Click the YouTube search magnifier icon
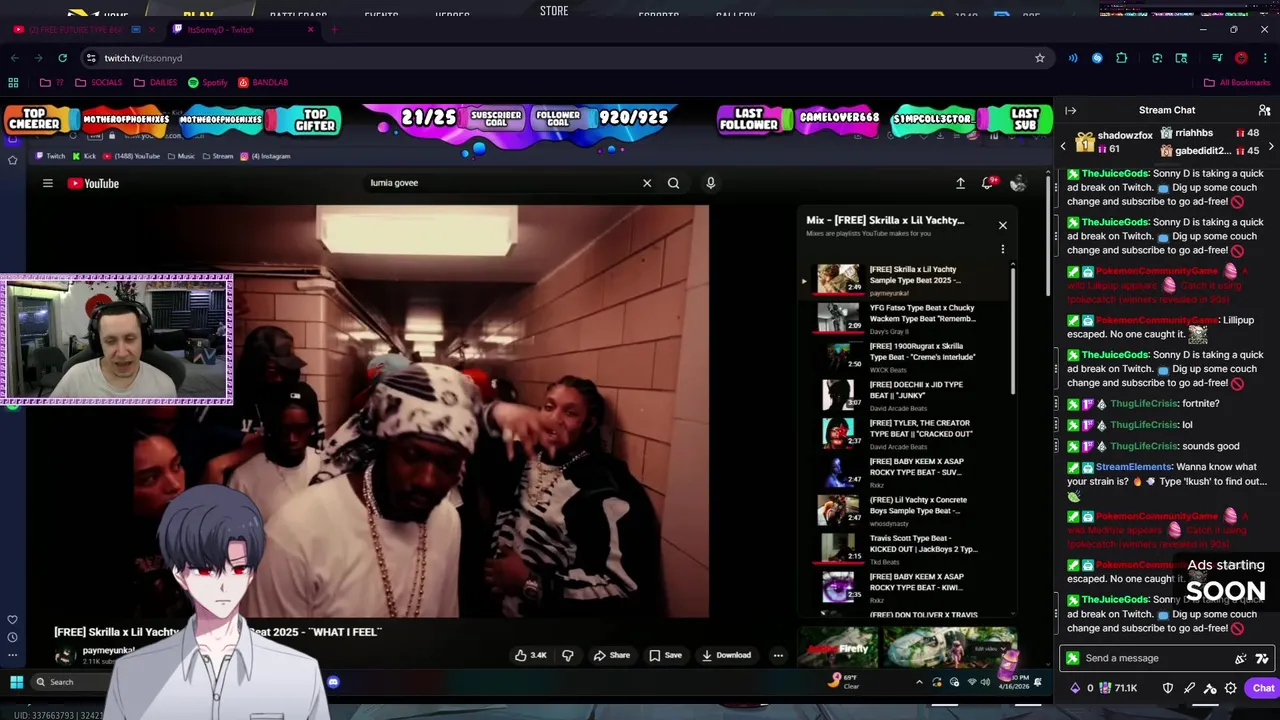The width and height of the screenshot is (1280, 720). [x=673, y=183]
